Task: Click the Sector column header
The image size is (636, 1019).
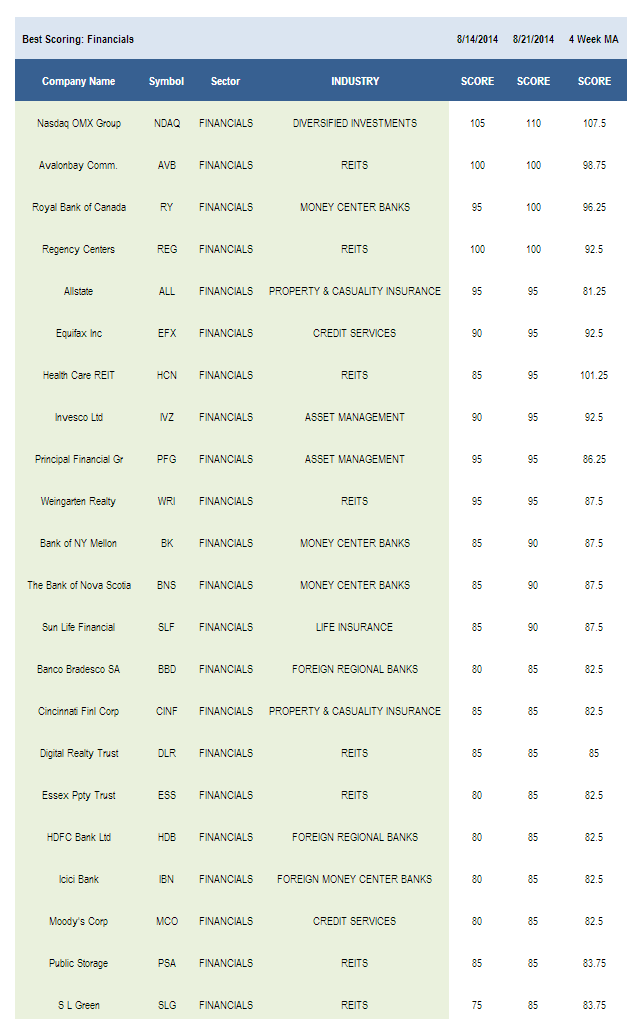Action: [x=225, y=81]
